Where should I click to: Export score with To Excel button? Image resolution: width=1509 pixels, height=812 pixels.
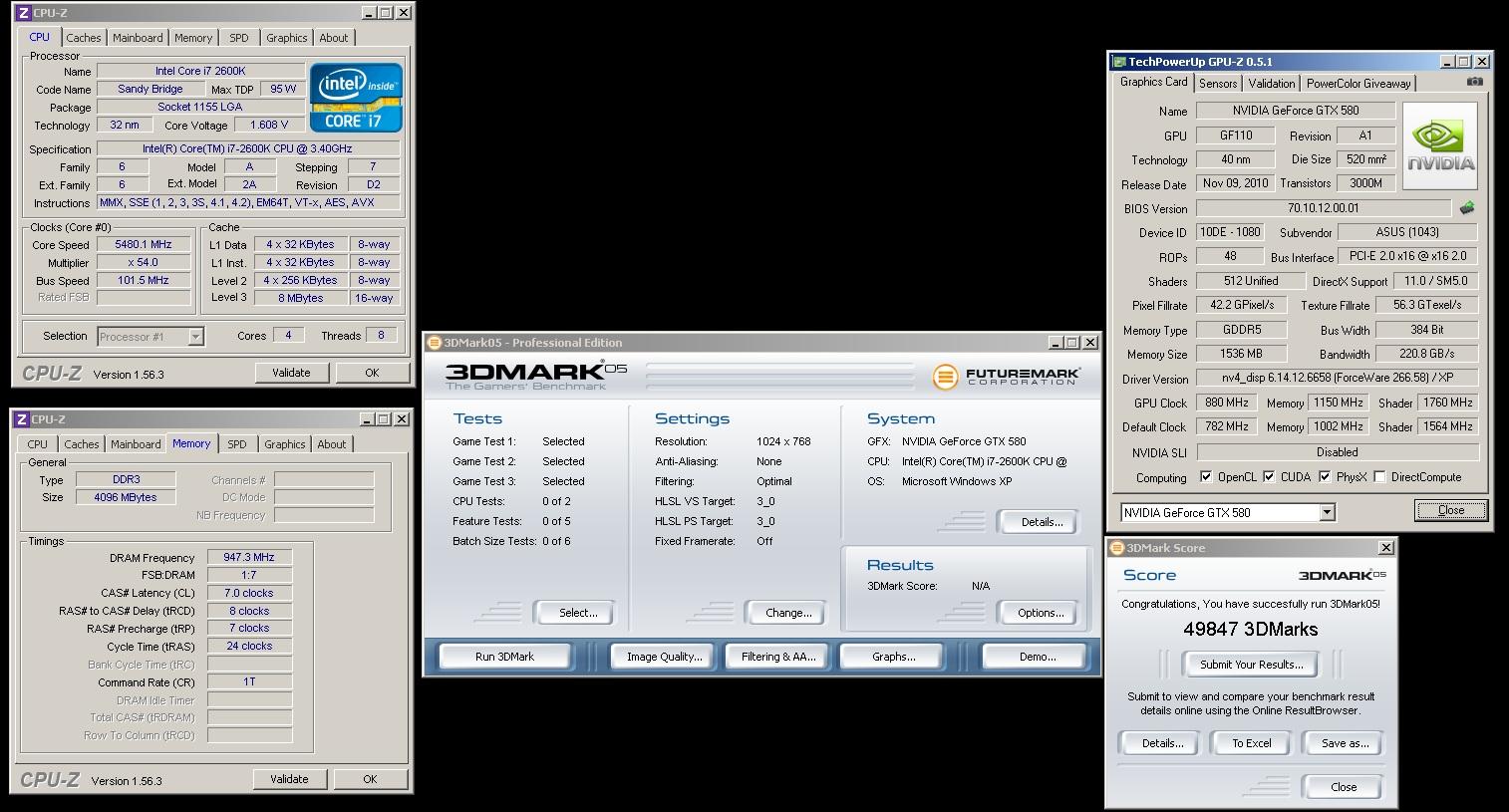point(1251,743)
